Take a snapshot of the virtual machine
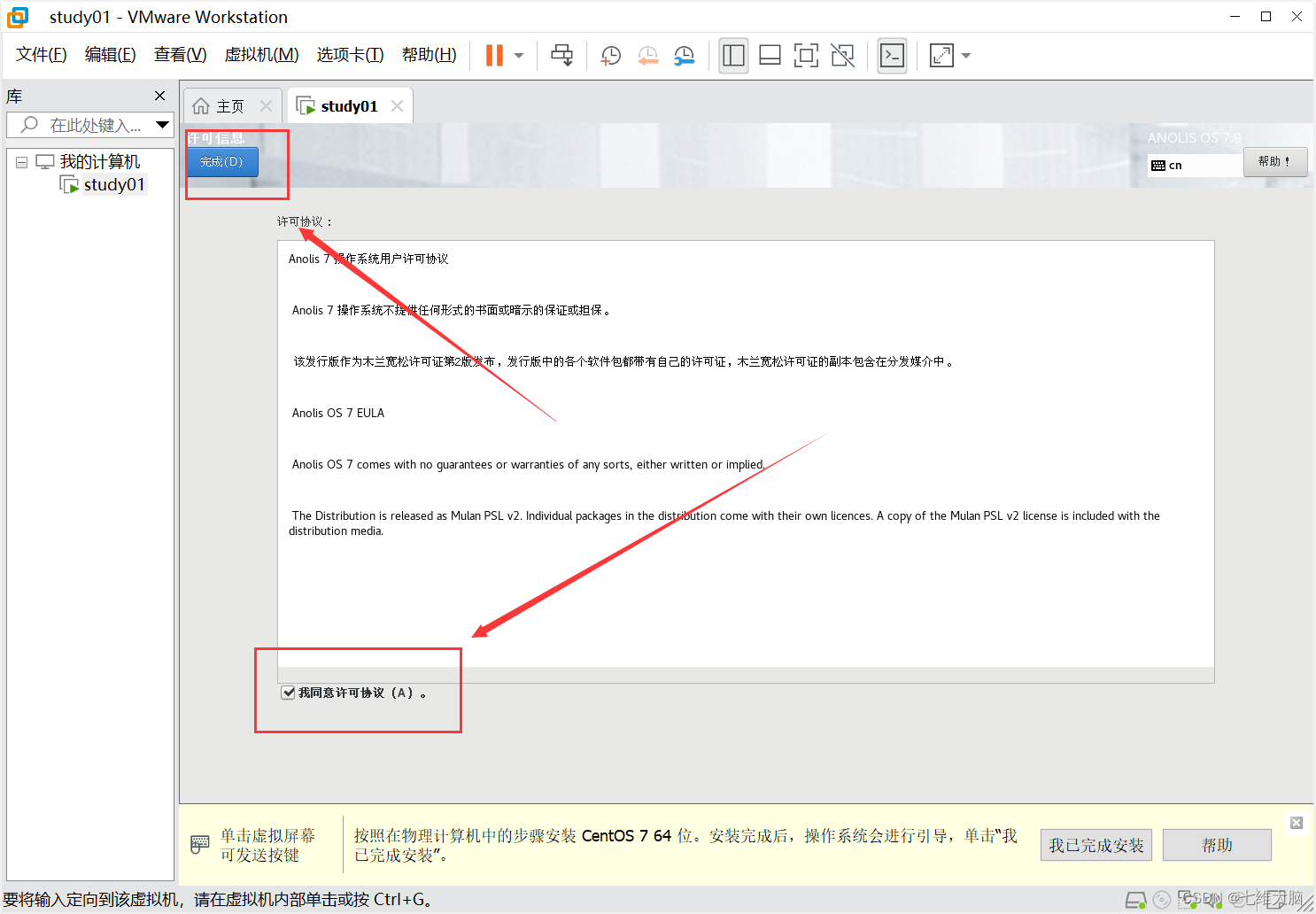This screenshot has height=914, width=1316. pos(611,56)
